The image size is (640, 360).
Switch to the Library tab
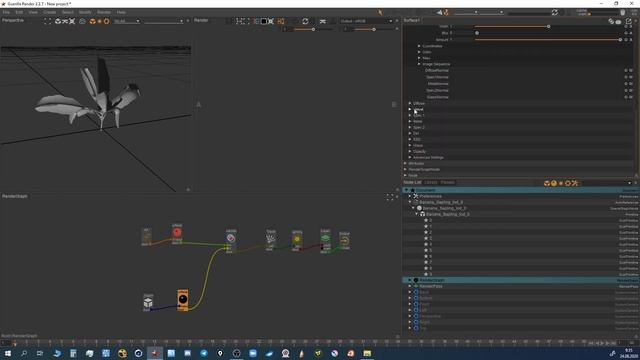(431, 182)
